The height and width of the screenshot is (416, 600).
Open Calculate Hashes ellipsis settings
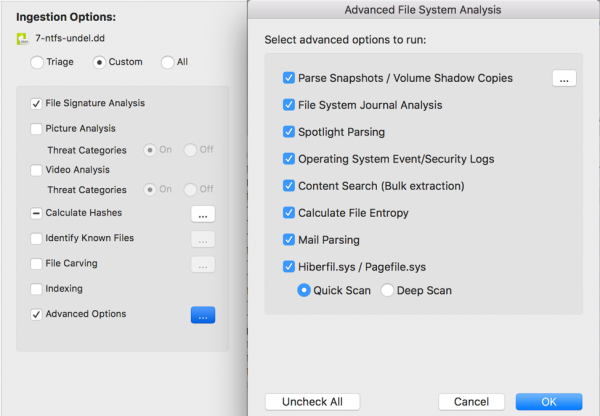click(x=203, y=213)
